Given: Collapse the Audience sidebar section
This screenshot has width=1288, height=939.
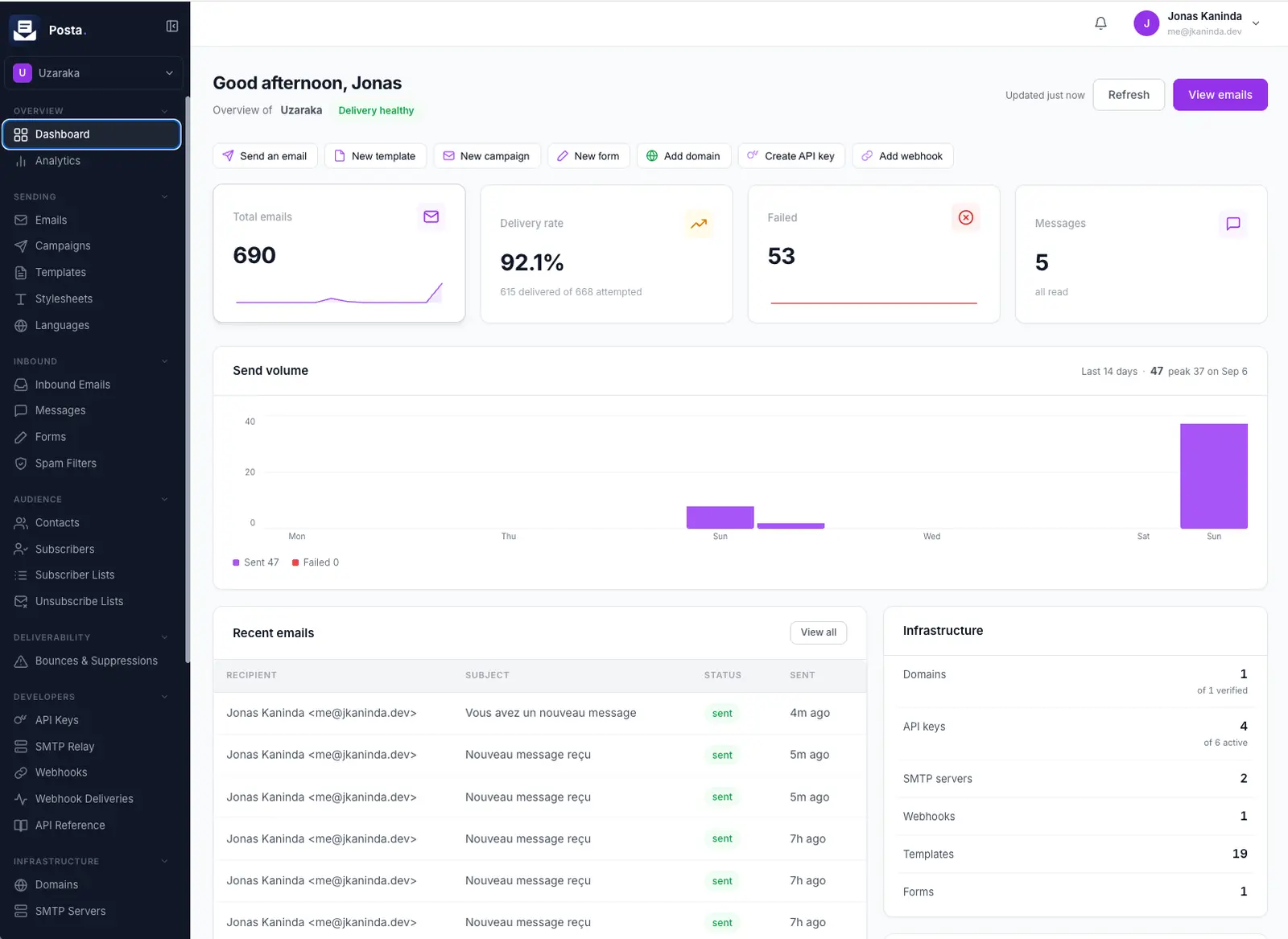Looking at the screenshot, I should click(x=164, y=499).
